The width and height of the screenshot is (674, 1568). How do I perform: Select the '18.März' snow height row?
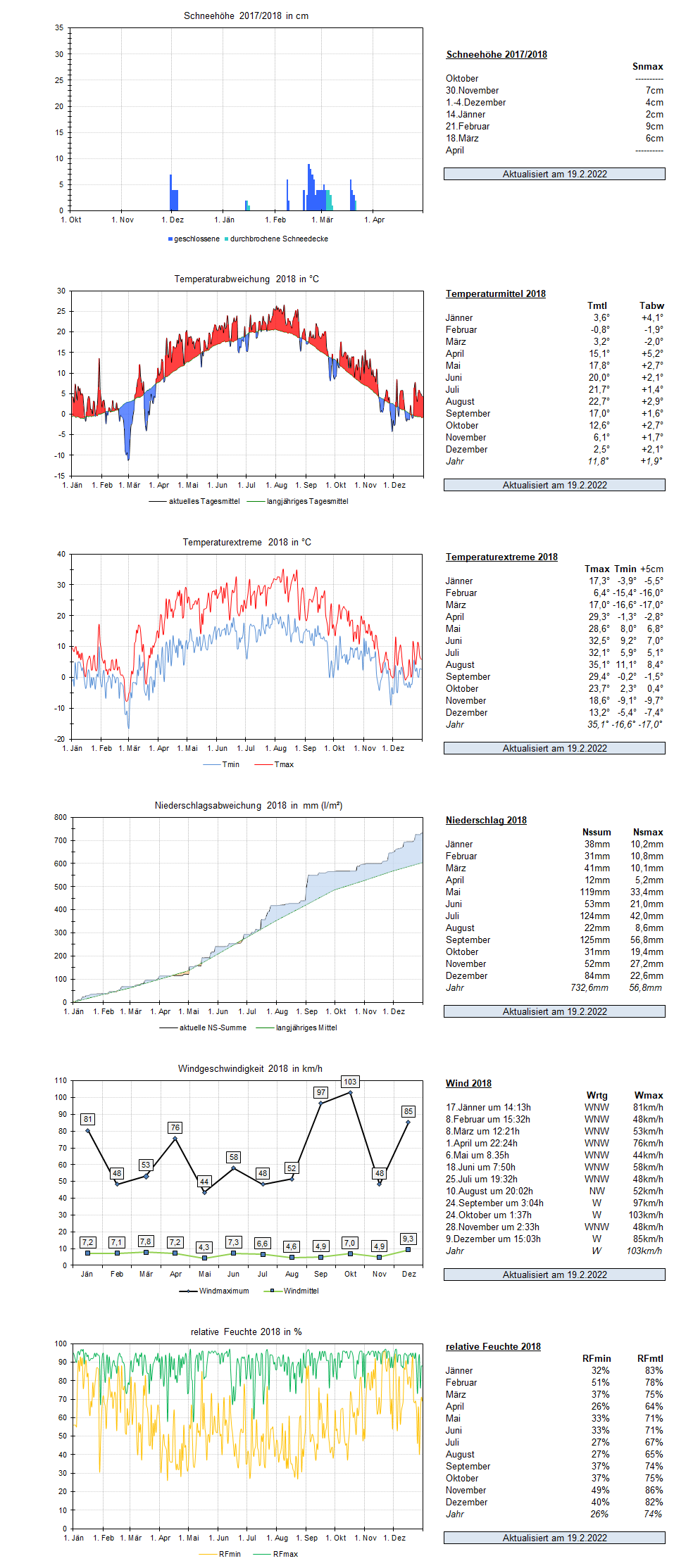pyautogui.click(x=554, y=138)
